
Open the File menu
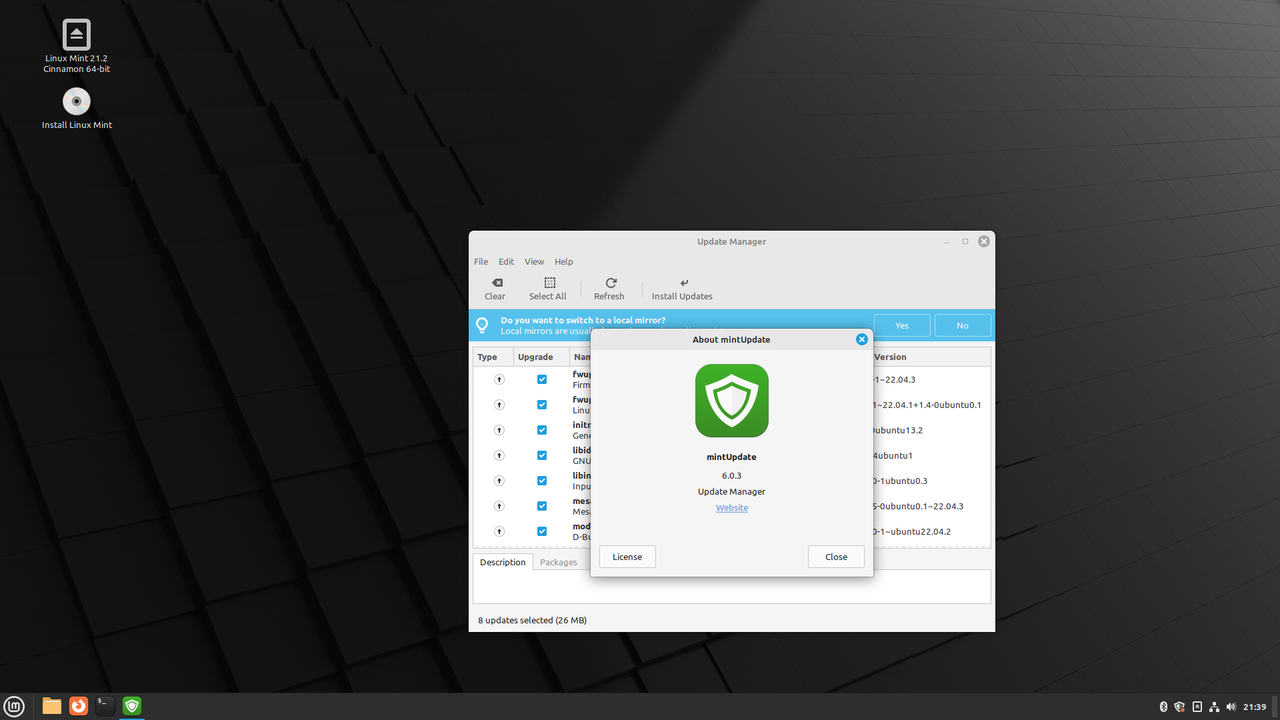[x=481, y=262]
